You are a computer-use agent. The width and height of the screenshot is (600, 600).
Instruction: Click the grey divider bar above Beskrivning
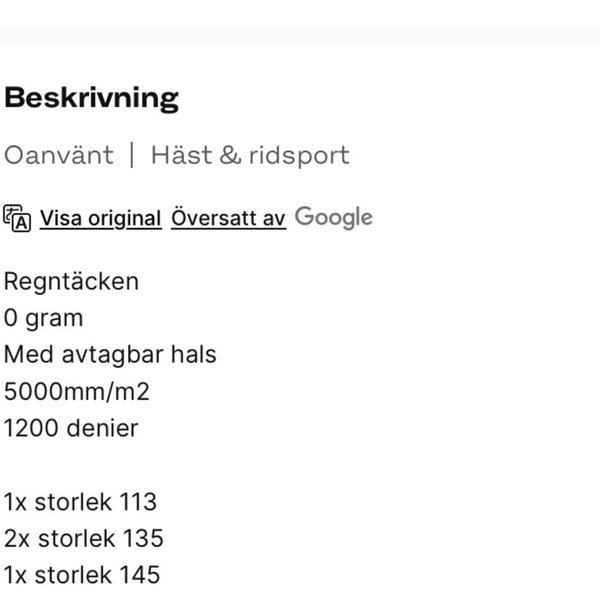tap(300, 36)
